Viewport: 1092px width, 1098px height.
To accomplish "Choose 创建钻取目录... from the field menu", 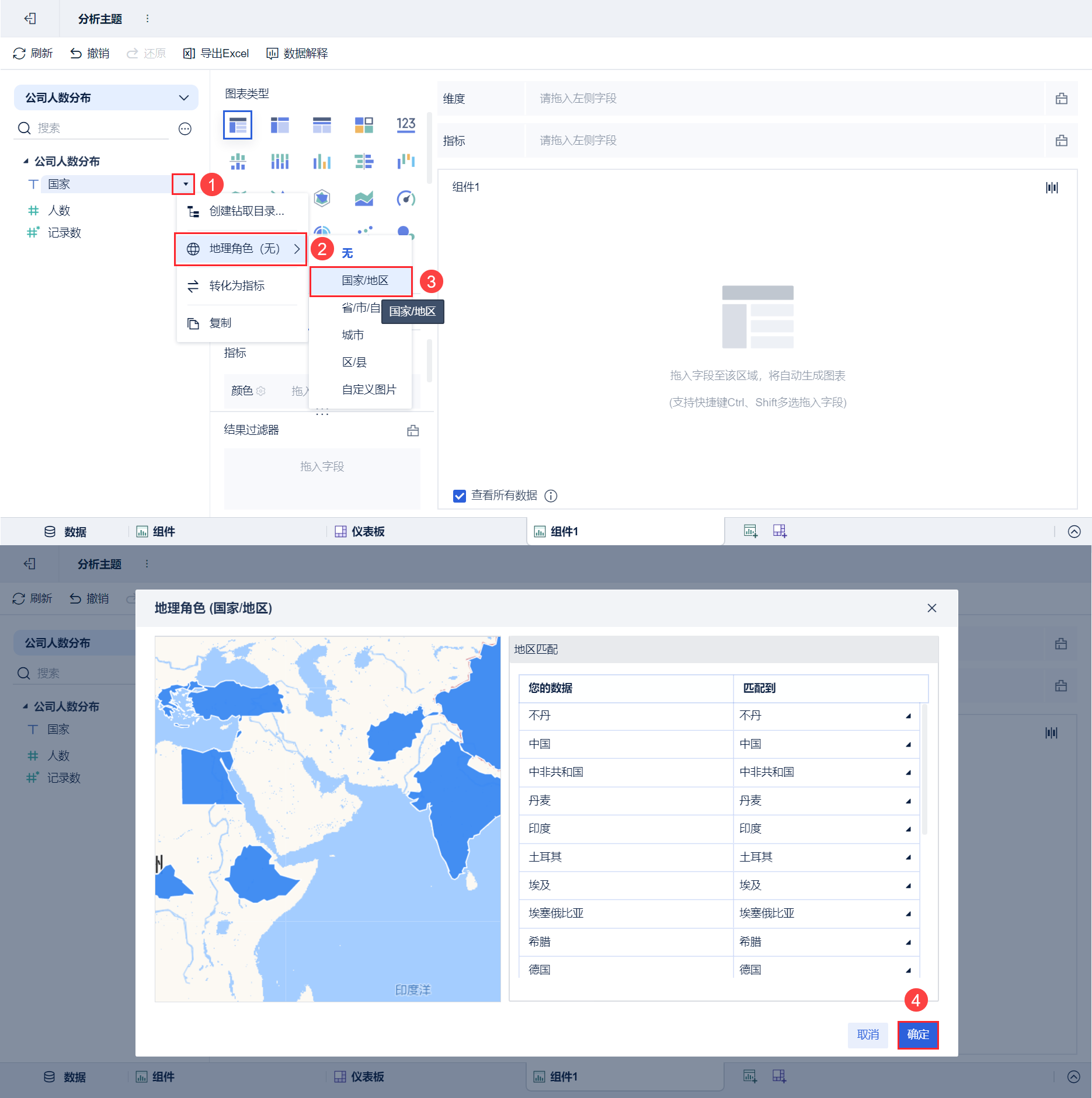I will pyautogui.click(x=242, y=211).
